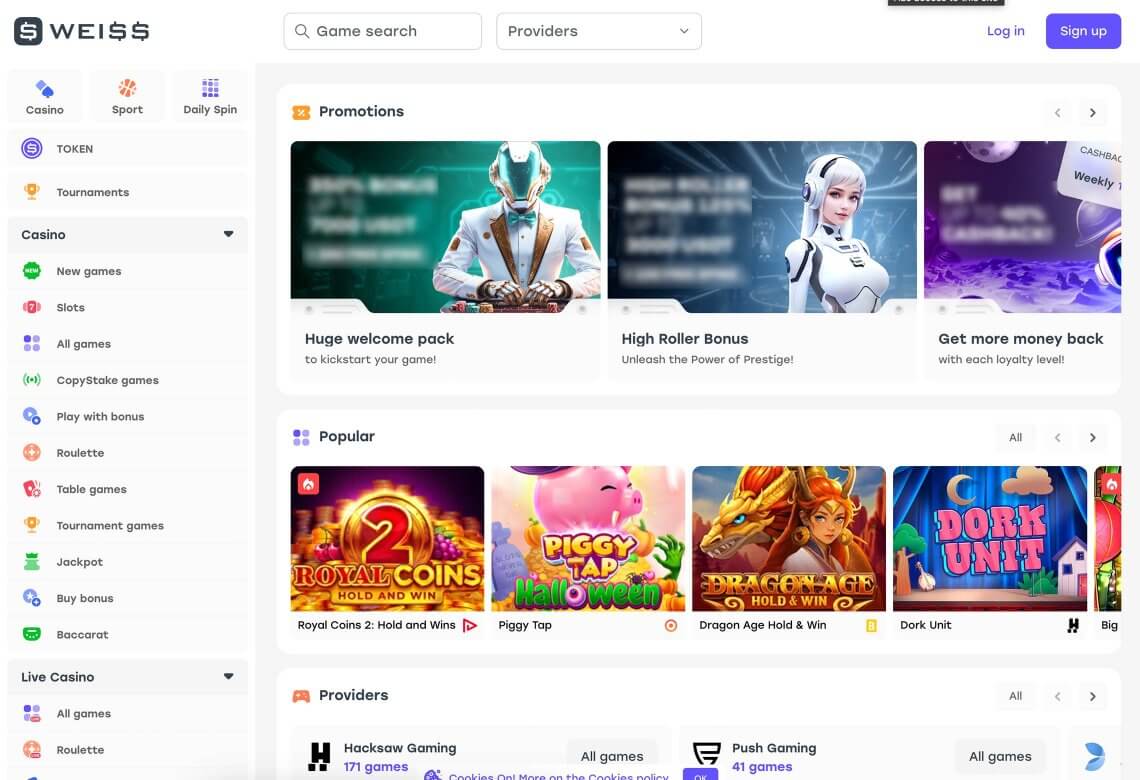Image resolution: width=1140 pixels, height=780 pixels.
Task: Collapse the Casino section in the sidebar
Action: pyautogui.click(x=228, y=234)
